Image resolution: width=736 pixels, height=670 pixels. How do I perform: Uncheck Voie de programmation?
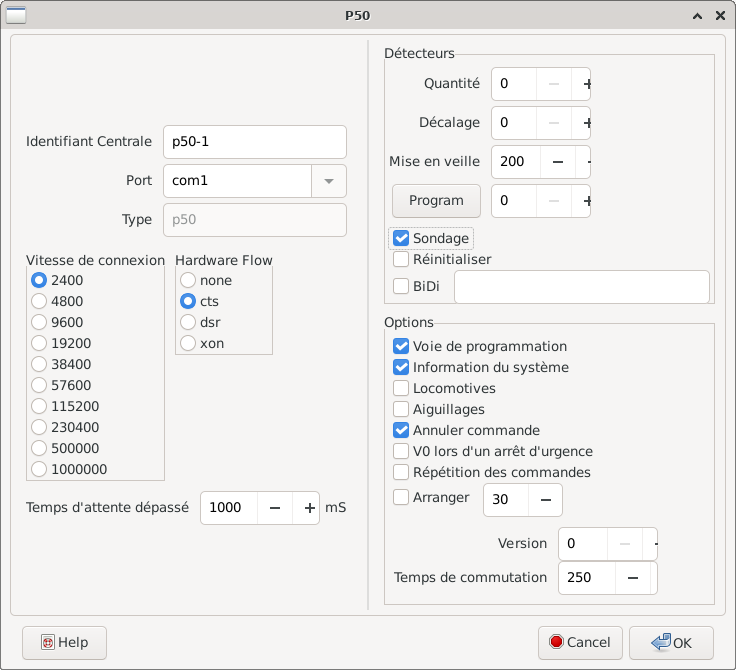click(x=401, y=346)
